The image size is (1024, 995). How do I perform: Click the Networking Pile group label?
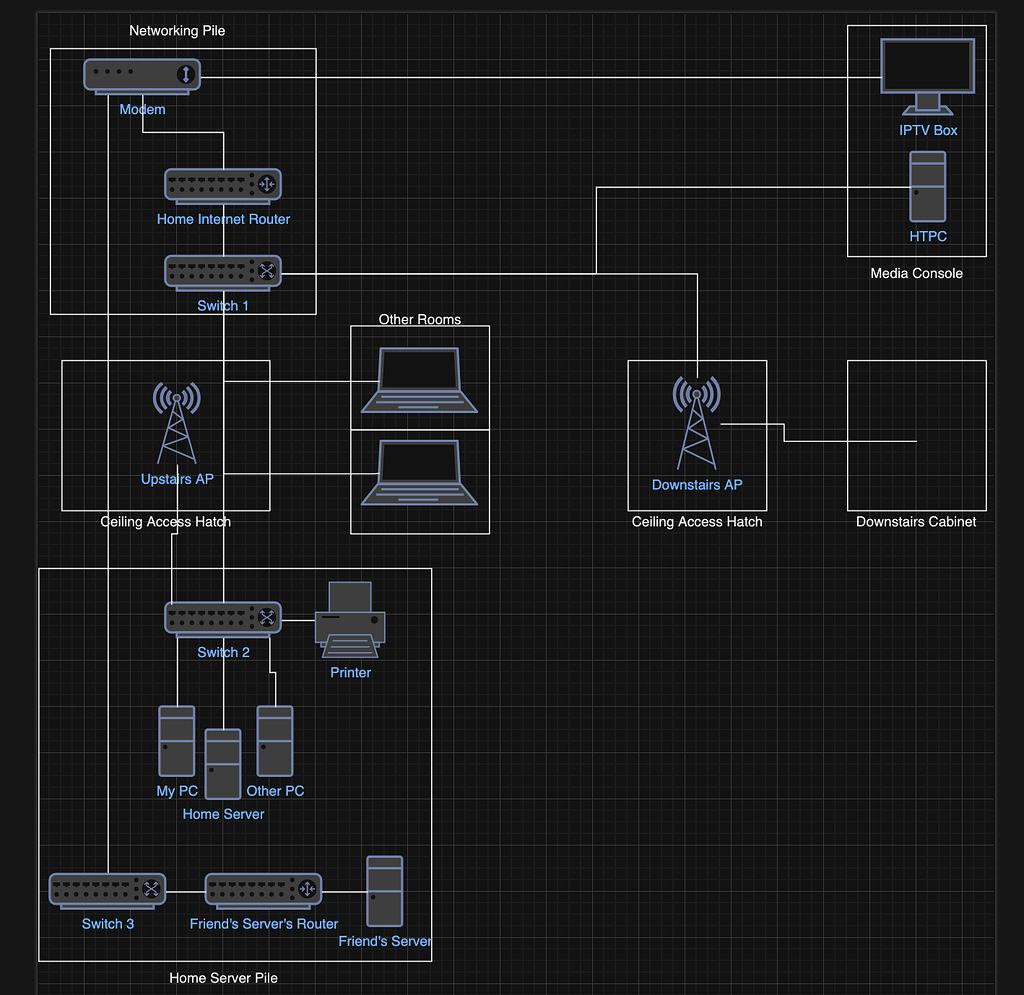177,31
